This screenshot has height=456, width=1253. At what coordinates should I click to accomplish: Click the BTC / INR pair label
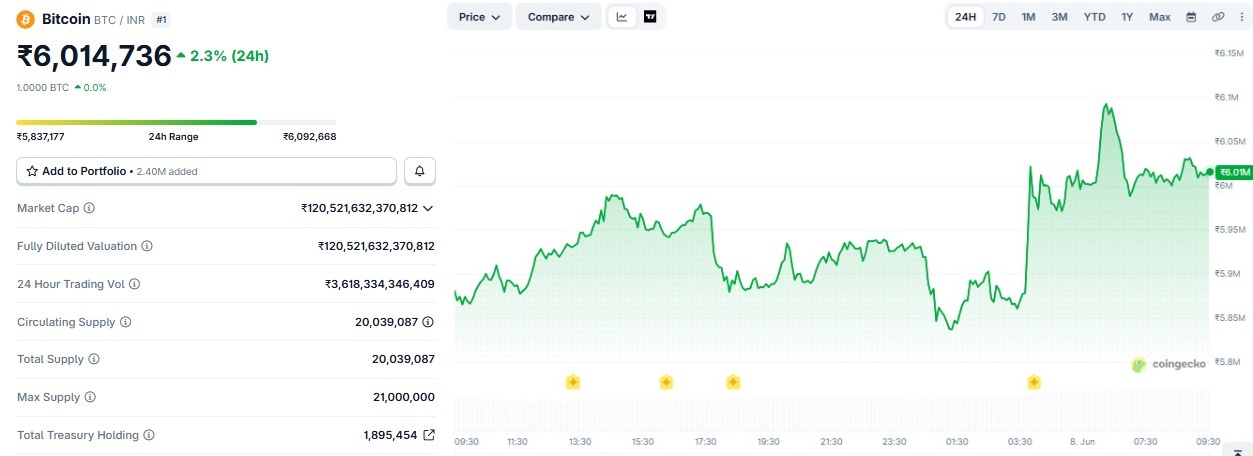119,19
